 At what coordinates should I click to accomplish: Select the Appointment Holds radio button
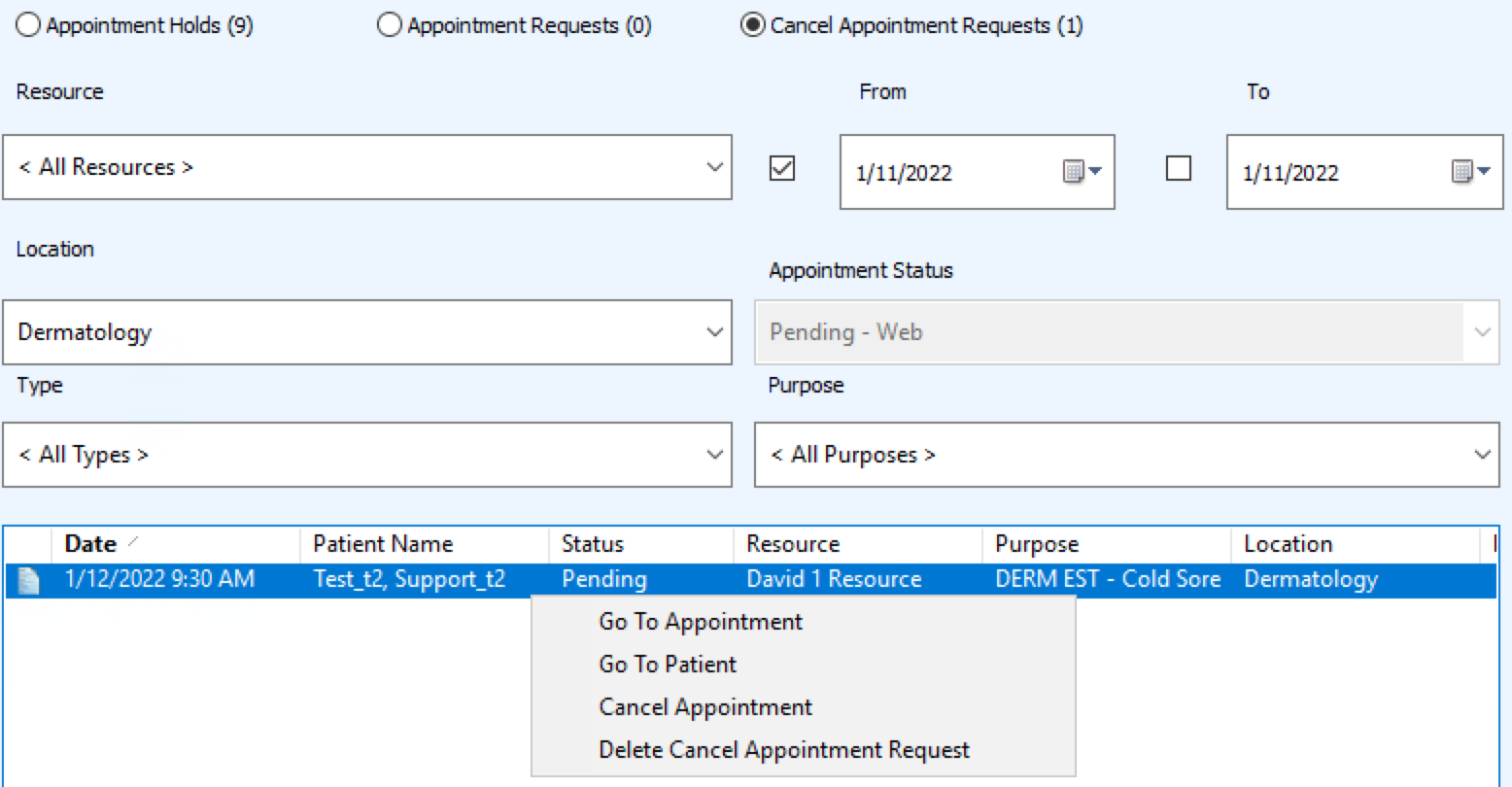click(27, 24)
